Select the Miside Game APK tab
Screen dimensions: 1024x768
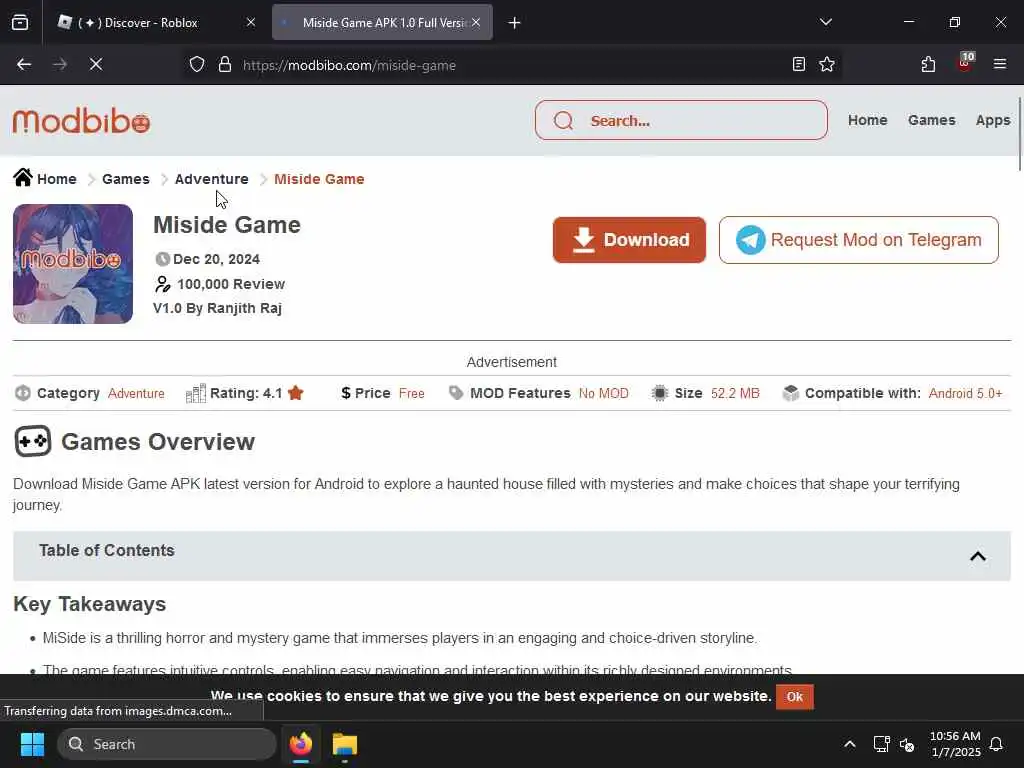[x=383, y=23]
